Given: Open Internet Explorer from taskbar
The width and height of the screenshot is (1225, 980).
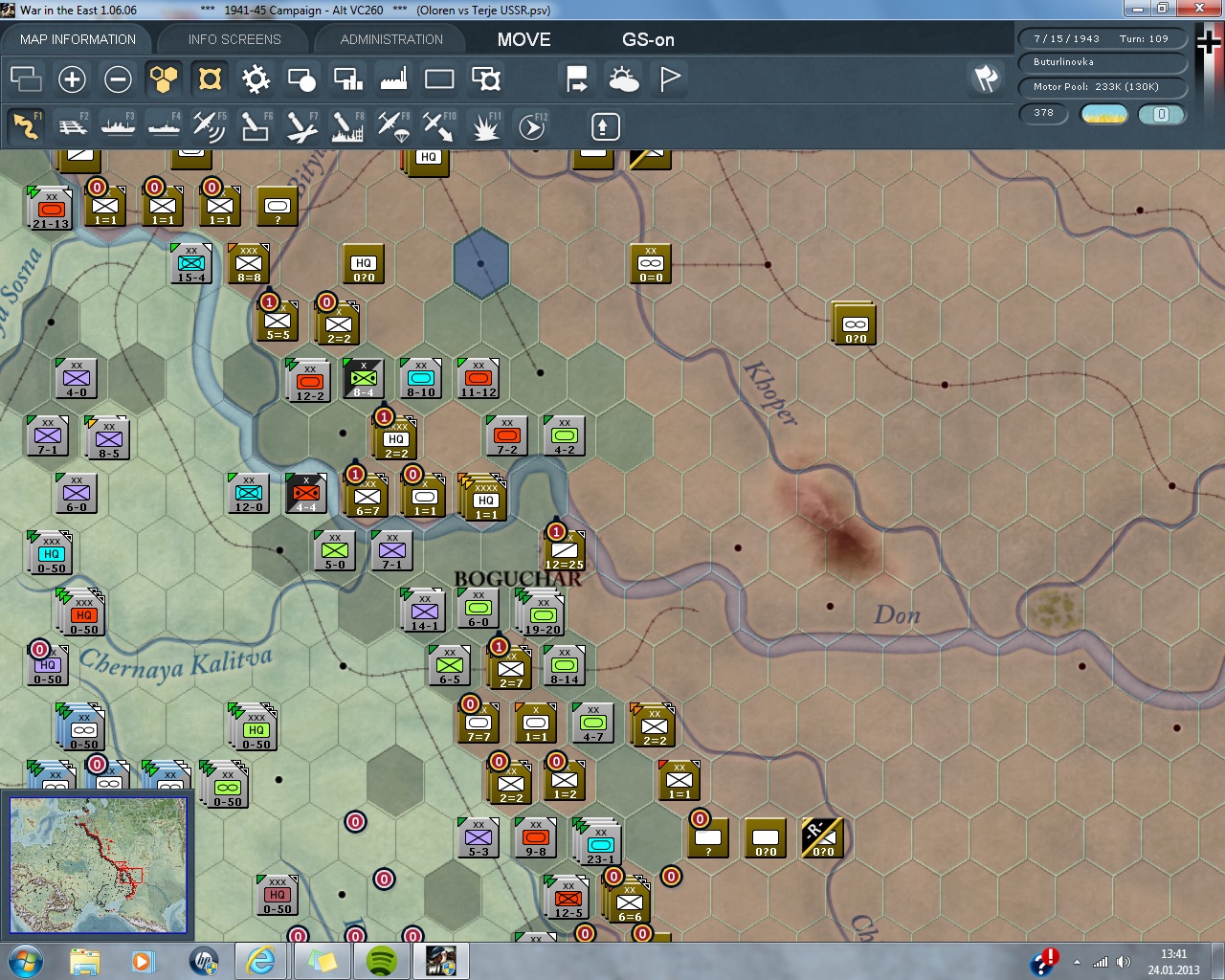Looking at the screenshot, I should [x=259, y=961].
